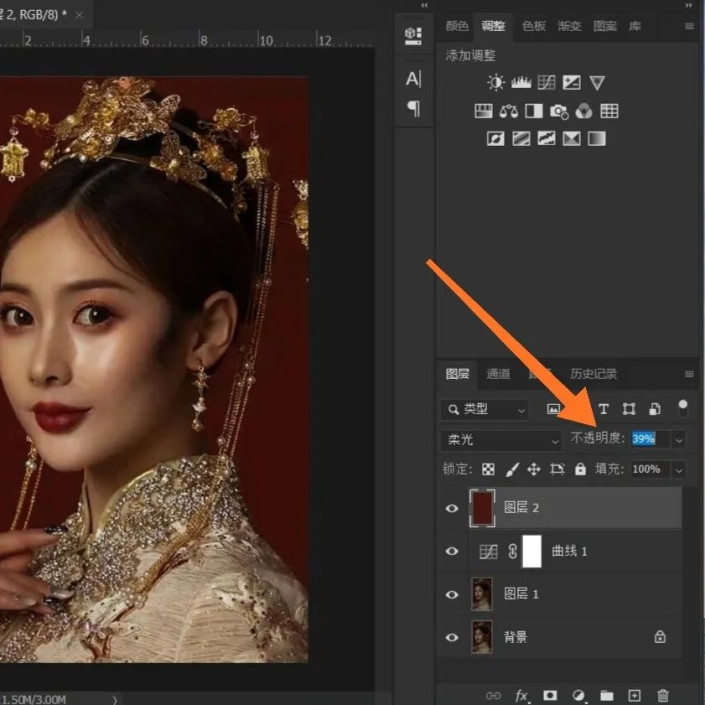Add a Gradient Map adjustment layer
This screenshot has width=705, height=705.
pos(597,139)
